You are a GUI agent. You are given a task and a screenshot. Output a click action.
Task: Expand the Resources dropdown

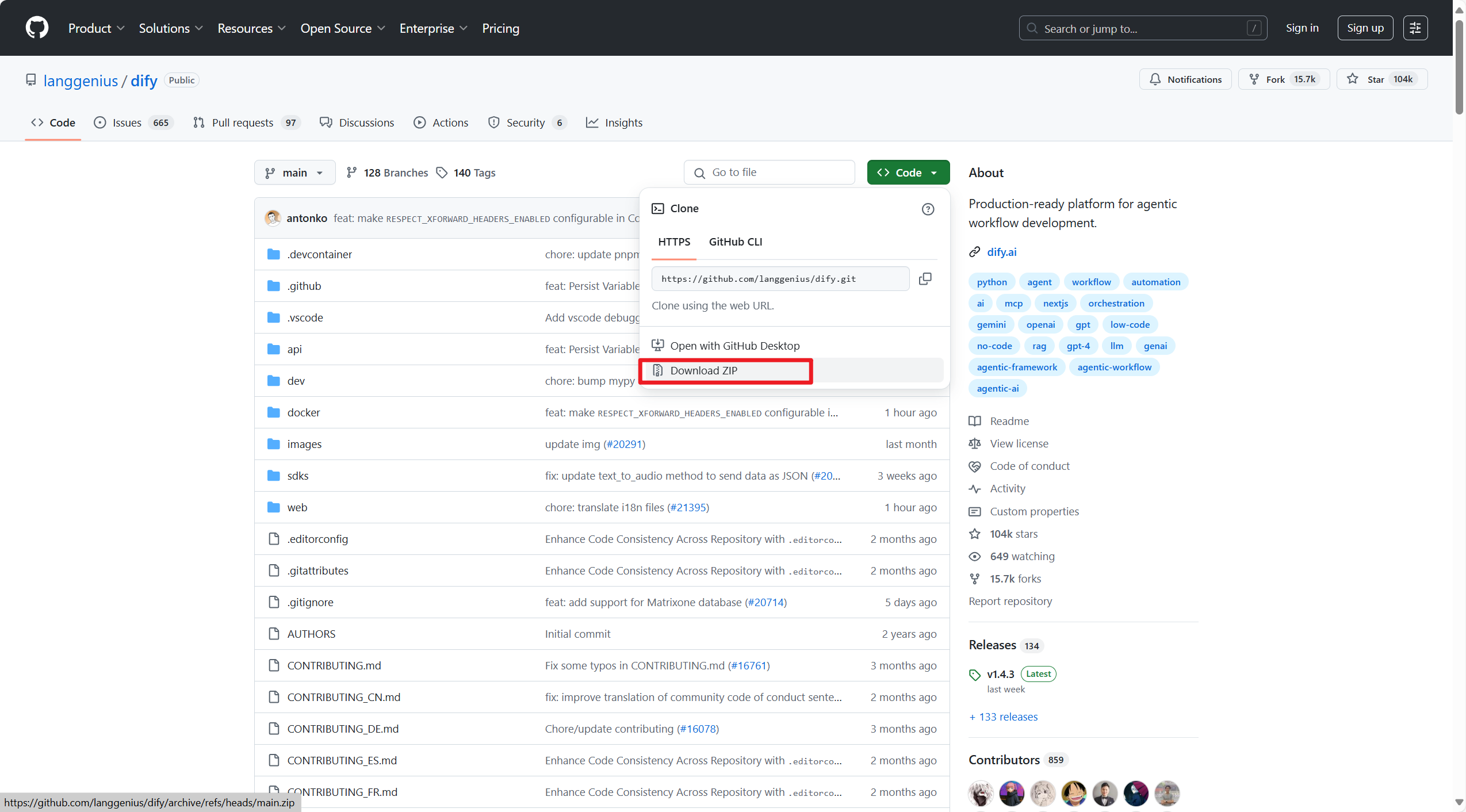[x=251, y=28]
